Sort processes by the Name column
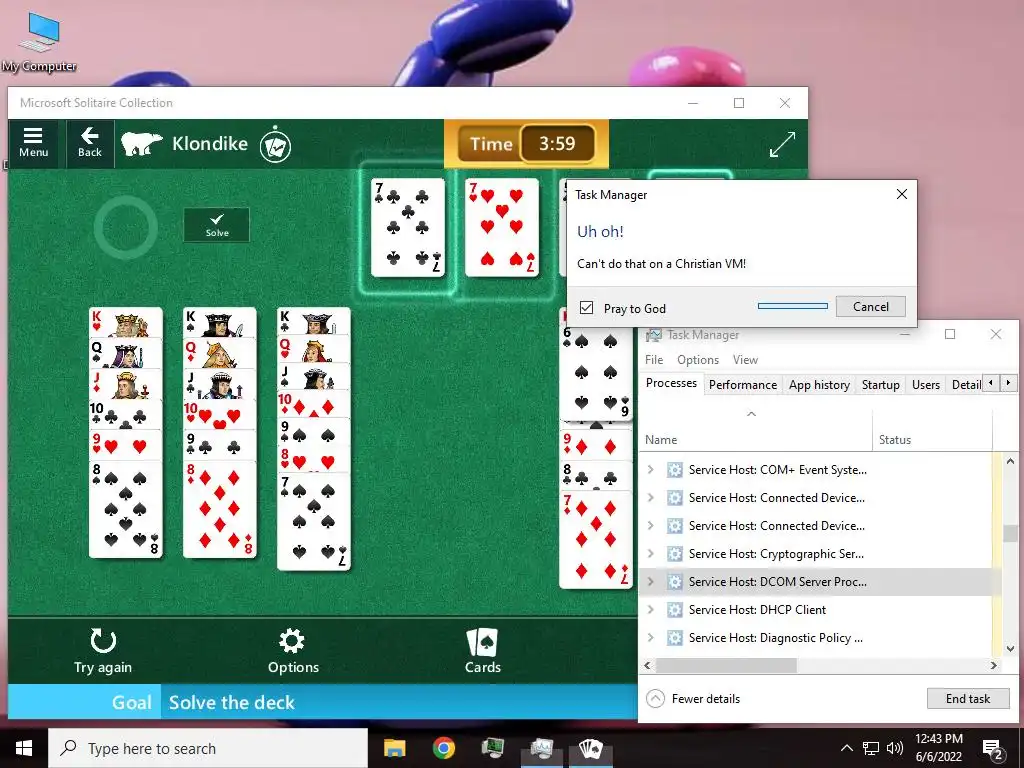Image resolution: width=1024 pixels, height=768 pixels. (x=756, y=432)
